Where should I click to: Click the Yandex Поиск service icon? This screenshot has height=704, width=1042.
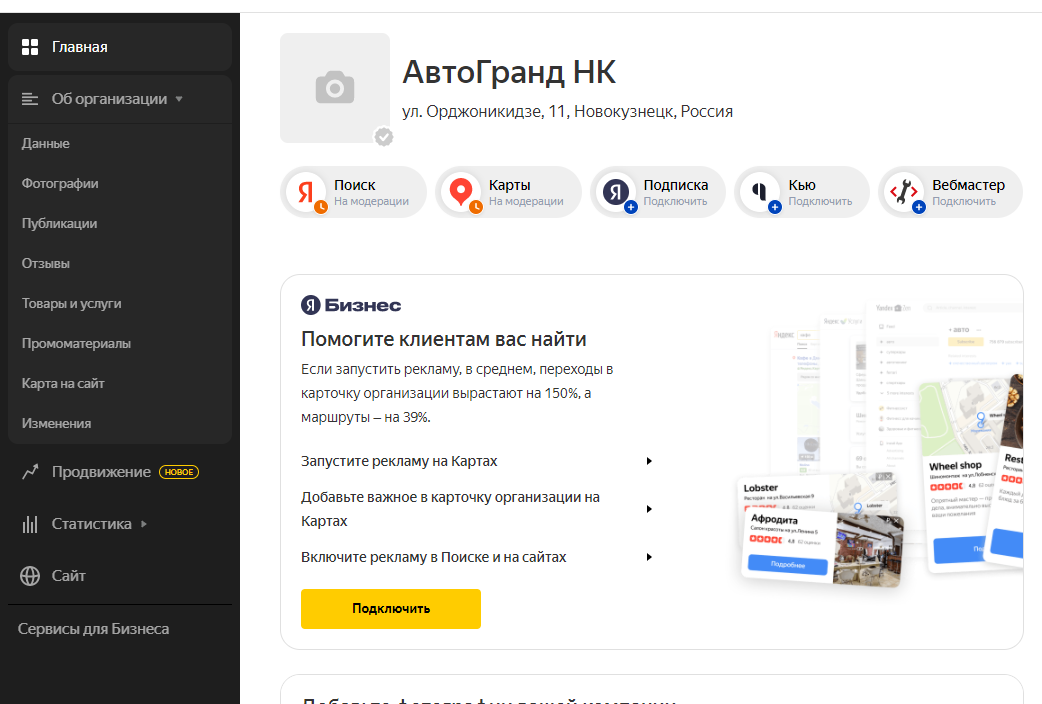click(306, 192)
